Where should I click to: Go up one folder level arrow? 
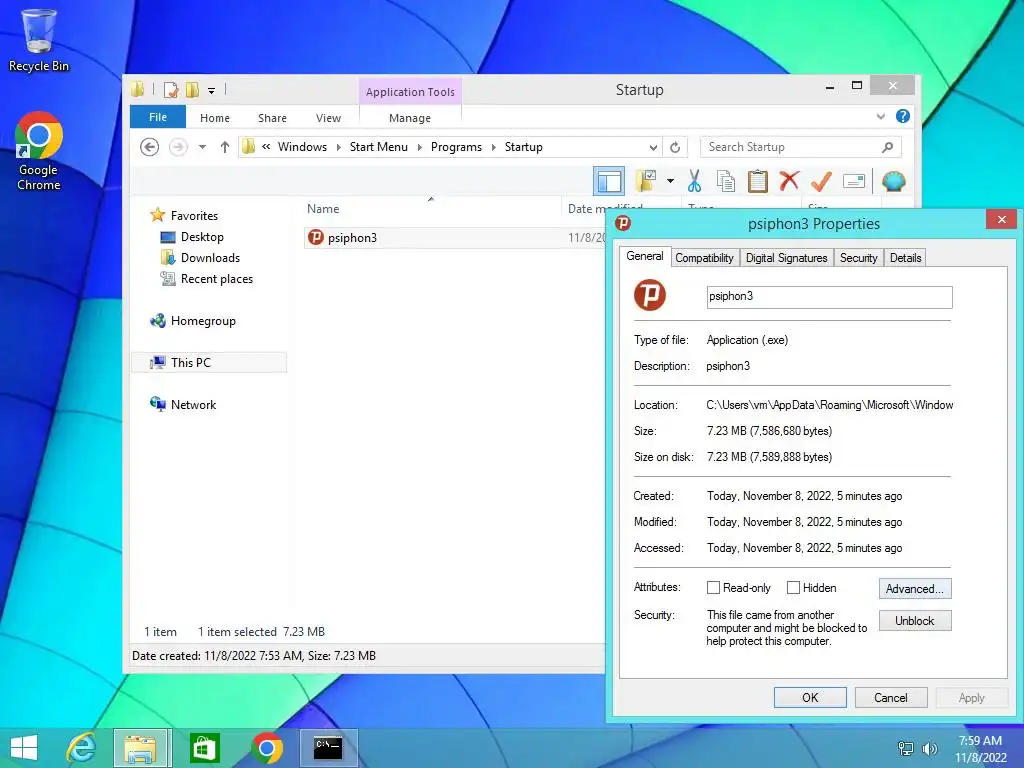[x=225, y=147]
